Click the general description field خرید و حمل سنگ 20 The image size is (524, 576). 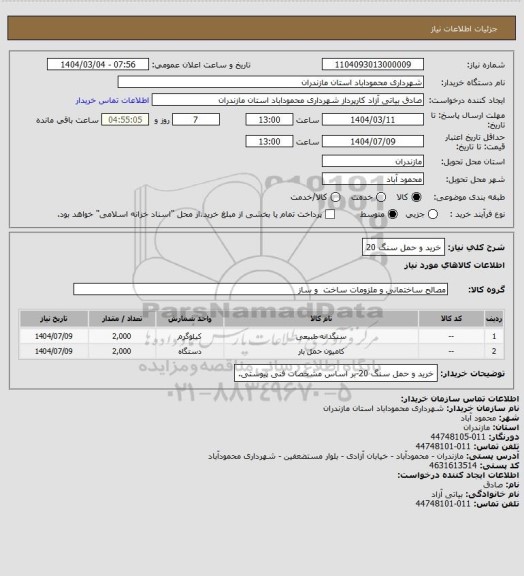(403, 247)
